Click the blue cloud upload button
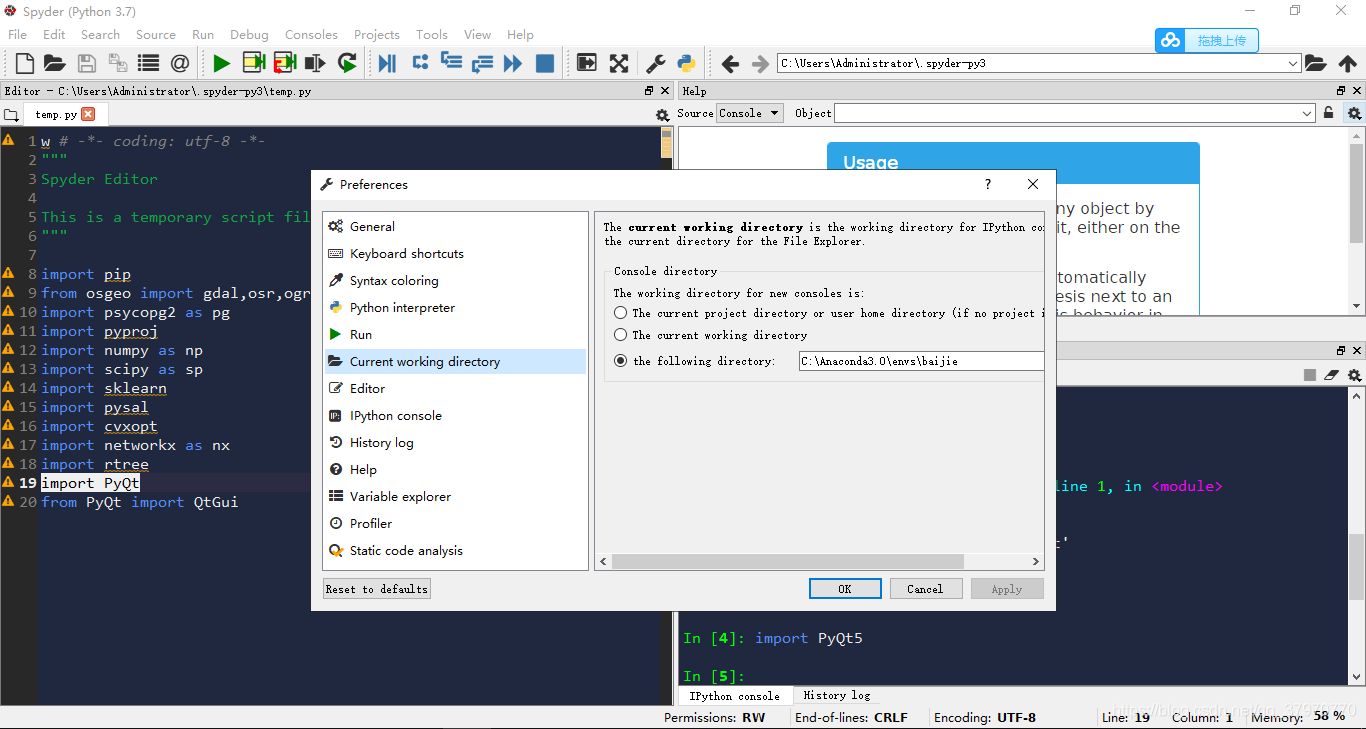Viewport: 1366px width, 729px height. pyautogui.click(x=1207, y=41)
